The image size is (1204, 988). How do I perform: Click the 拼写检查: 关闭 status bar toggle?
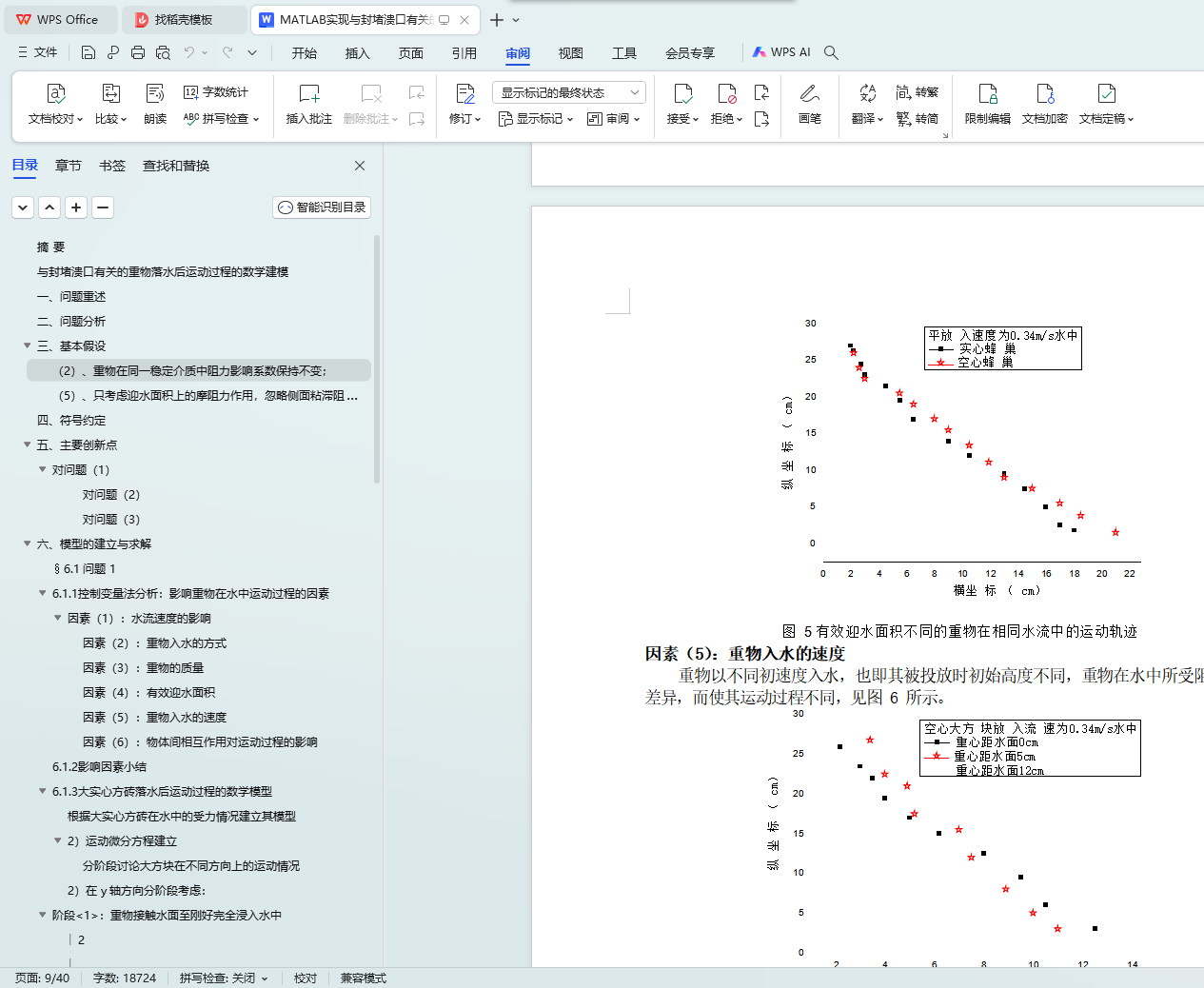(x=224, y=978)
